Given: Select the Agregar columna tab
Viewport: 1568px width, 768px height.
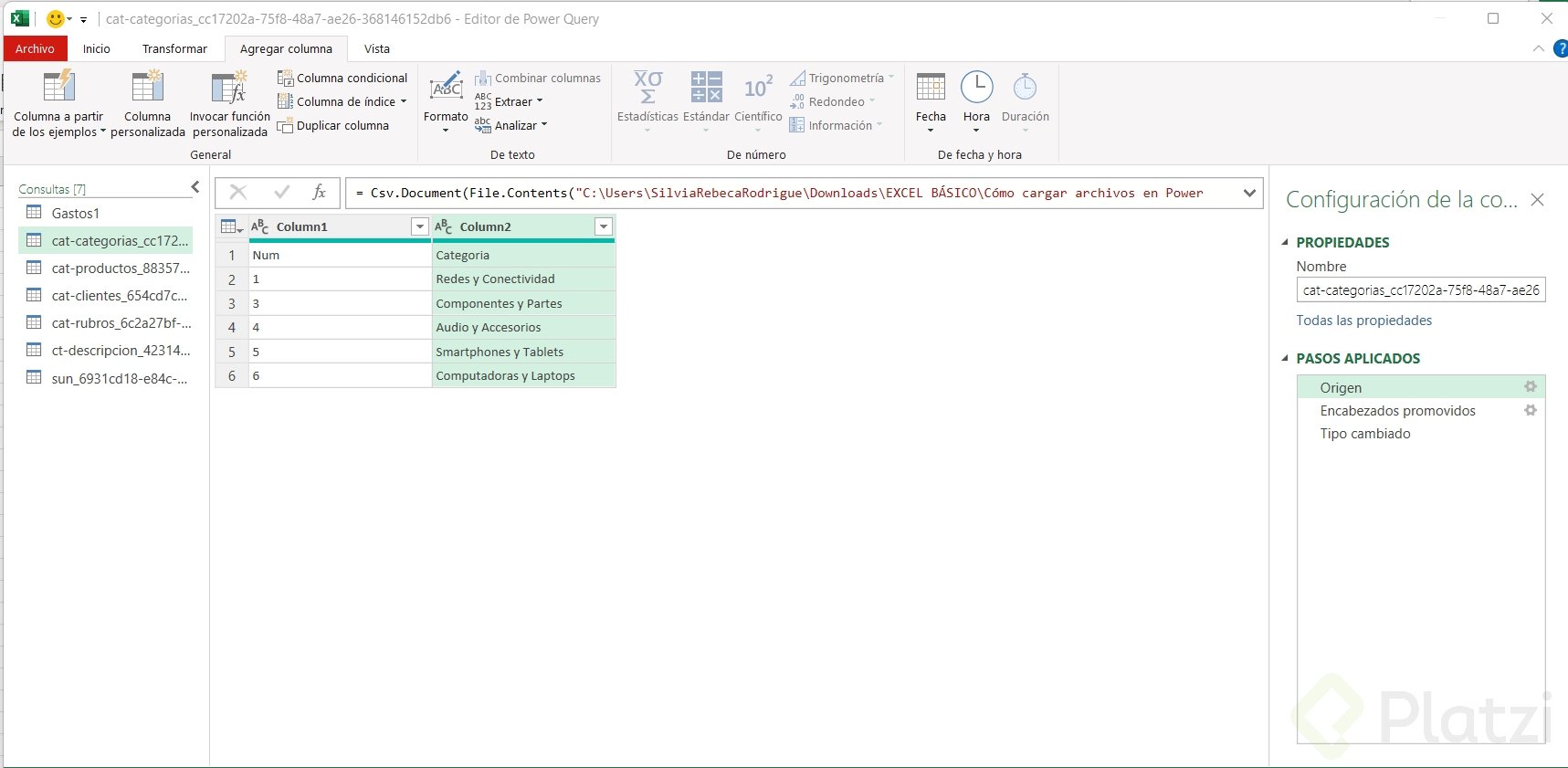Looking at the screenshot, I should [x=286, y=48].
